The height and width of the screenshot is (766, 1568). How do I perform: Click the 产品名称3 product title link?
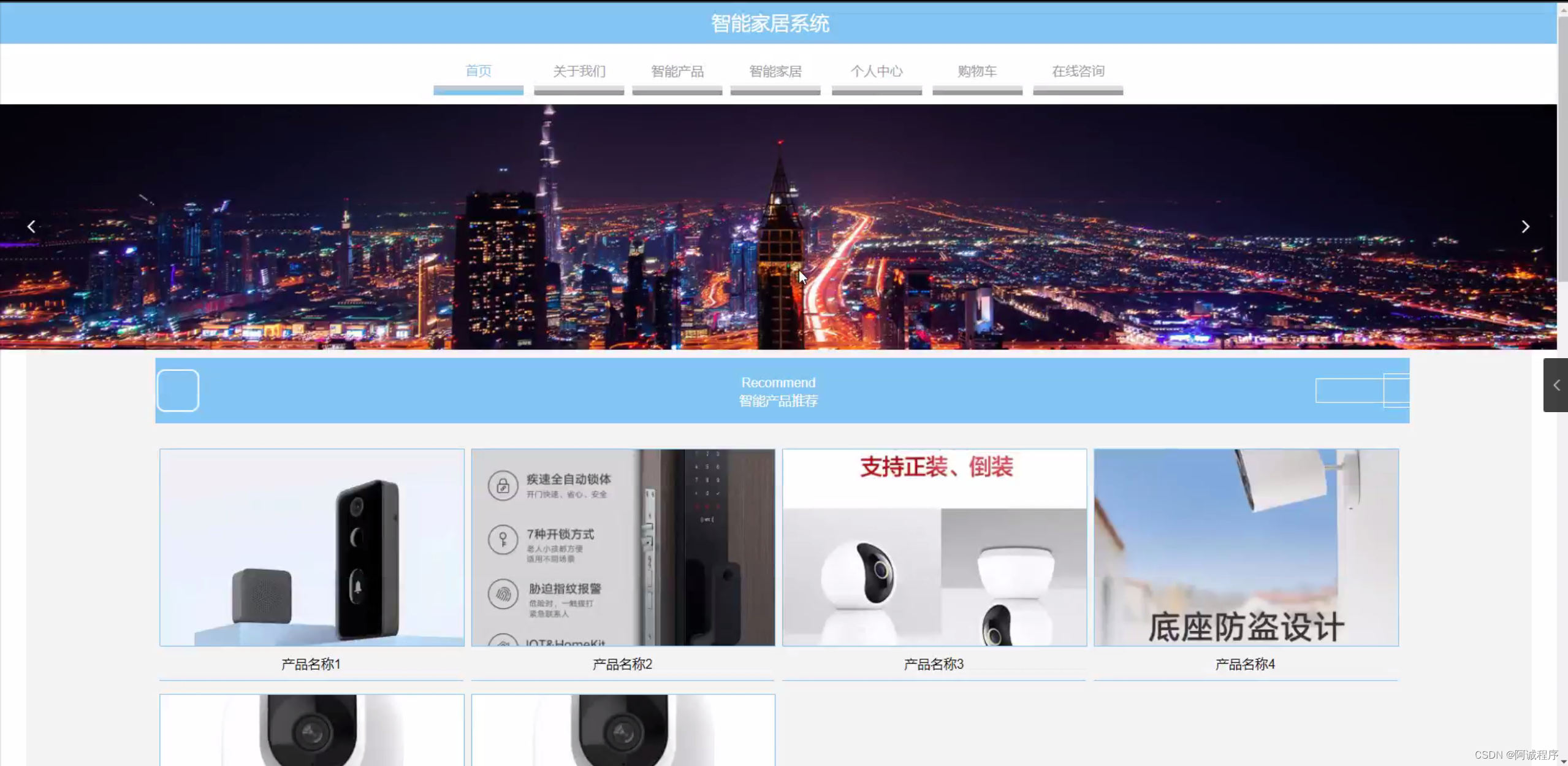pos(934,664)
